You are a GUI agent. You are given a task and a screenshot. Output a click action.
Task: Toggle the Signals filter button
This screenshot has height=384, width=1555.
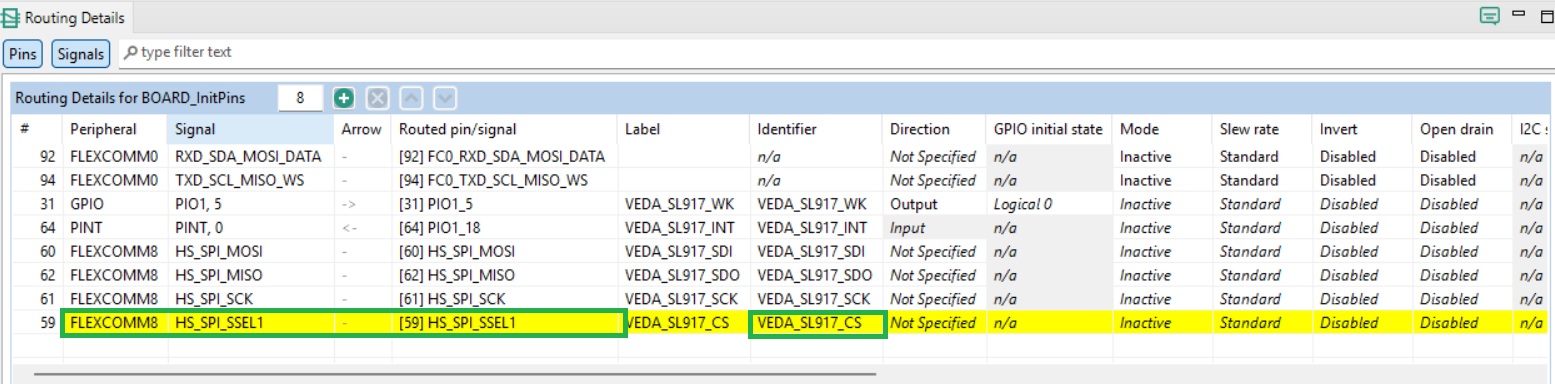tap(80, 53)
